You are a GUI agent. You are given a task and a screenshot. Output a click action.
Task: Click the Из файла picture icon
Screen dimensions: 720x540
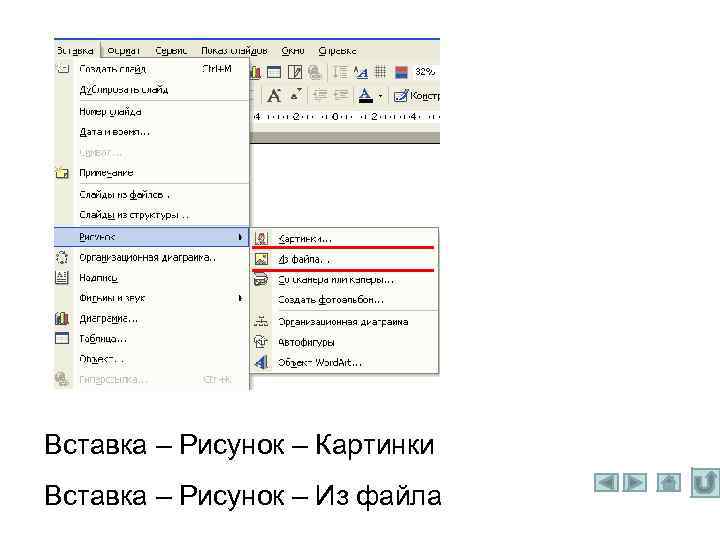(261, 259)
